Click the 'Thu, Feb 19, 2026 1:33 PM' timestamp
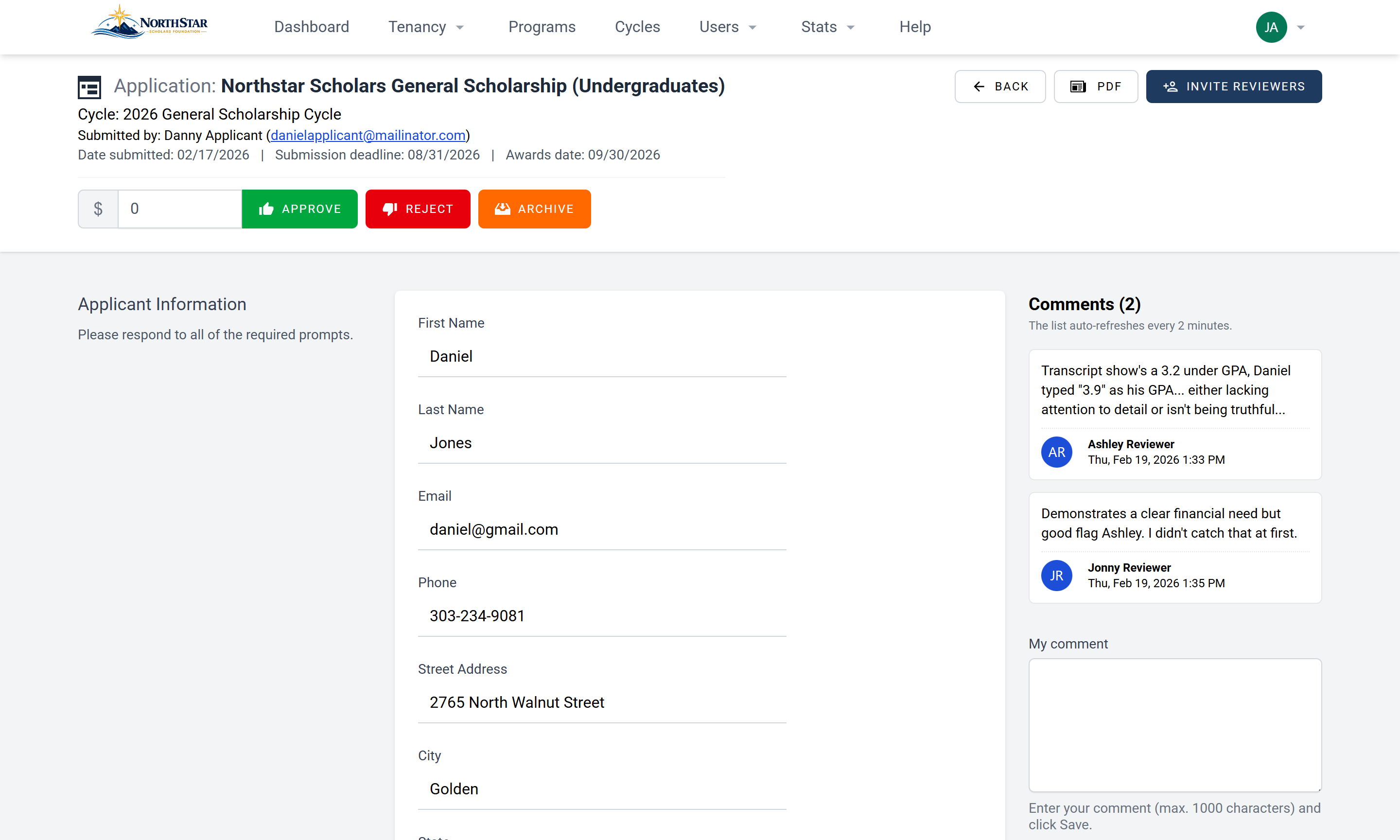Viewport: 1400px width, 840px height. (1156, 460)
